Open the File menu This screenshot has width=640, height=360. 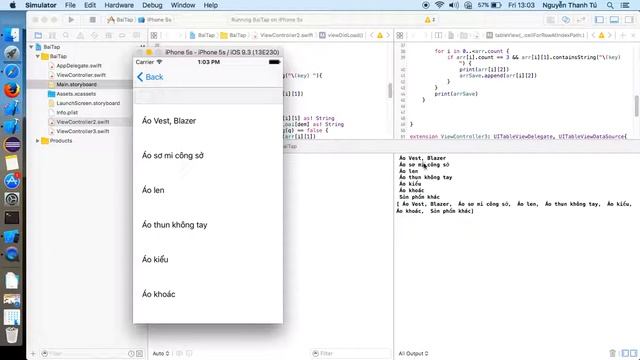click(x=70, y=5)
